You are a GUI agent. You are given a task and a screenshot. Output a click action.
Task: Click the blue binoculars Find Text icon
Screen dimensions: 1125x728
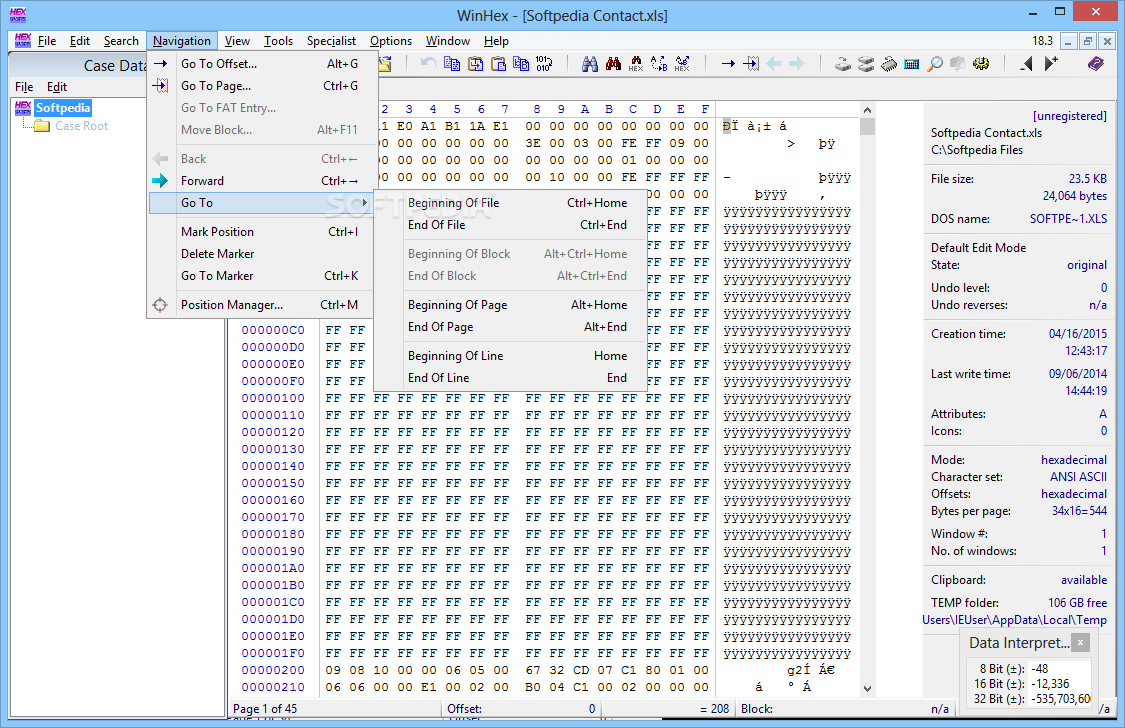pyautogui.click(x=590, y=64)
